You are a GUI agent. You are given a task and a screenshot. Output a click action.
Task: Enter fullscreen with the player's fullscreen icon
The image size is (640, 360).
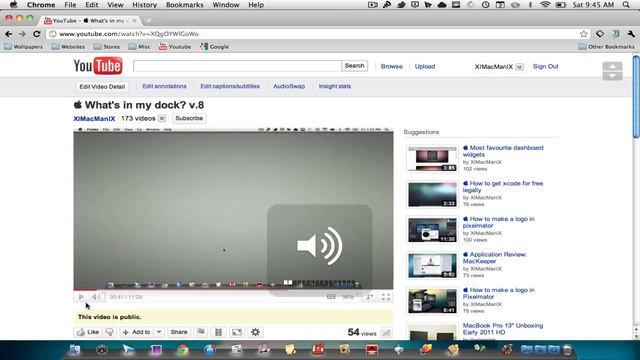coord(386,297)
